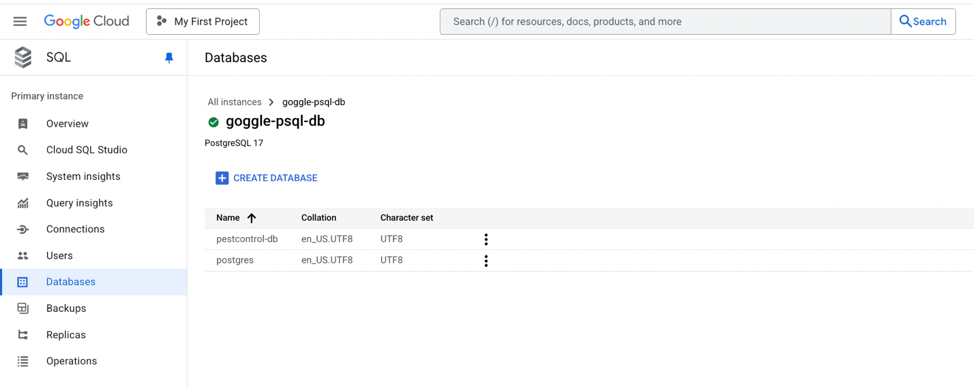Click UTF8 character set in pestcontrol-db row

click(391, 239)
